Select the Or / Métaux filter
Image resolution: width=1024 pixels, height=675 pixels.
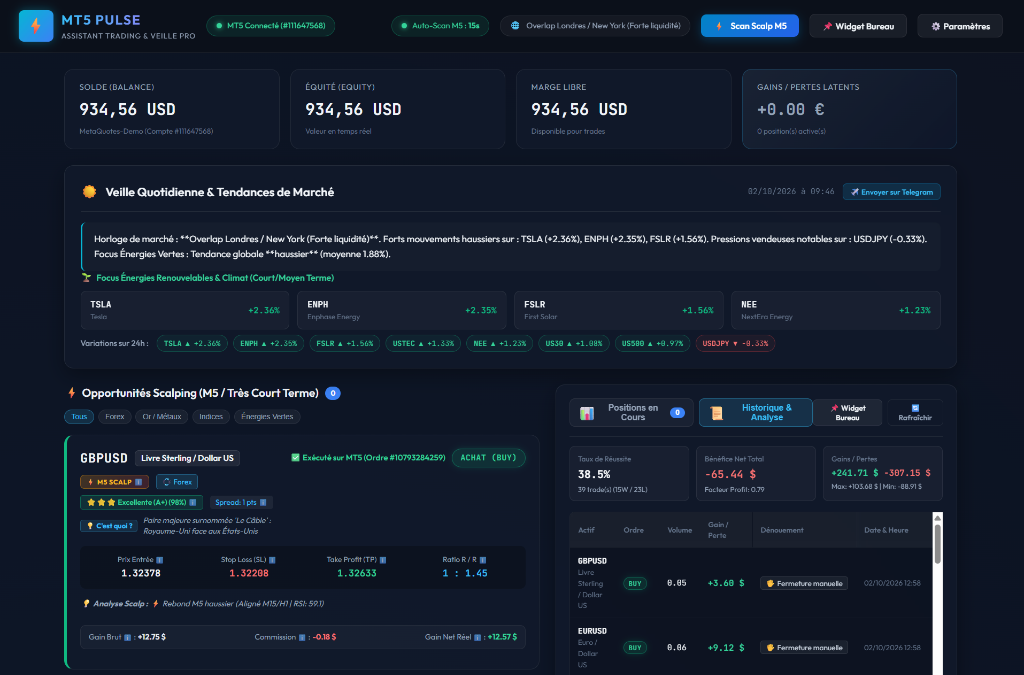point(162,416)
